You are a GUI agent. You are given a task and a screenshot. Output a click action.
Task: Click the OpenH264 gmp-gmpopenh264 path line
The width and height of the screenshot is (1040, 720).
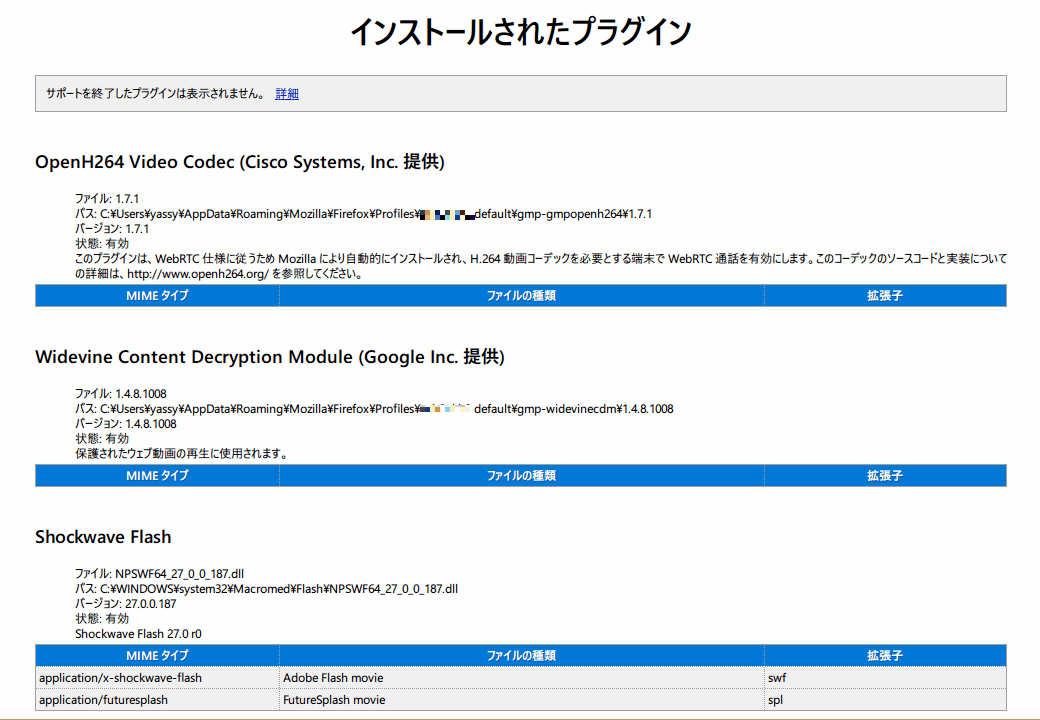[363, 213]
